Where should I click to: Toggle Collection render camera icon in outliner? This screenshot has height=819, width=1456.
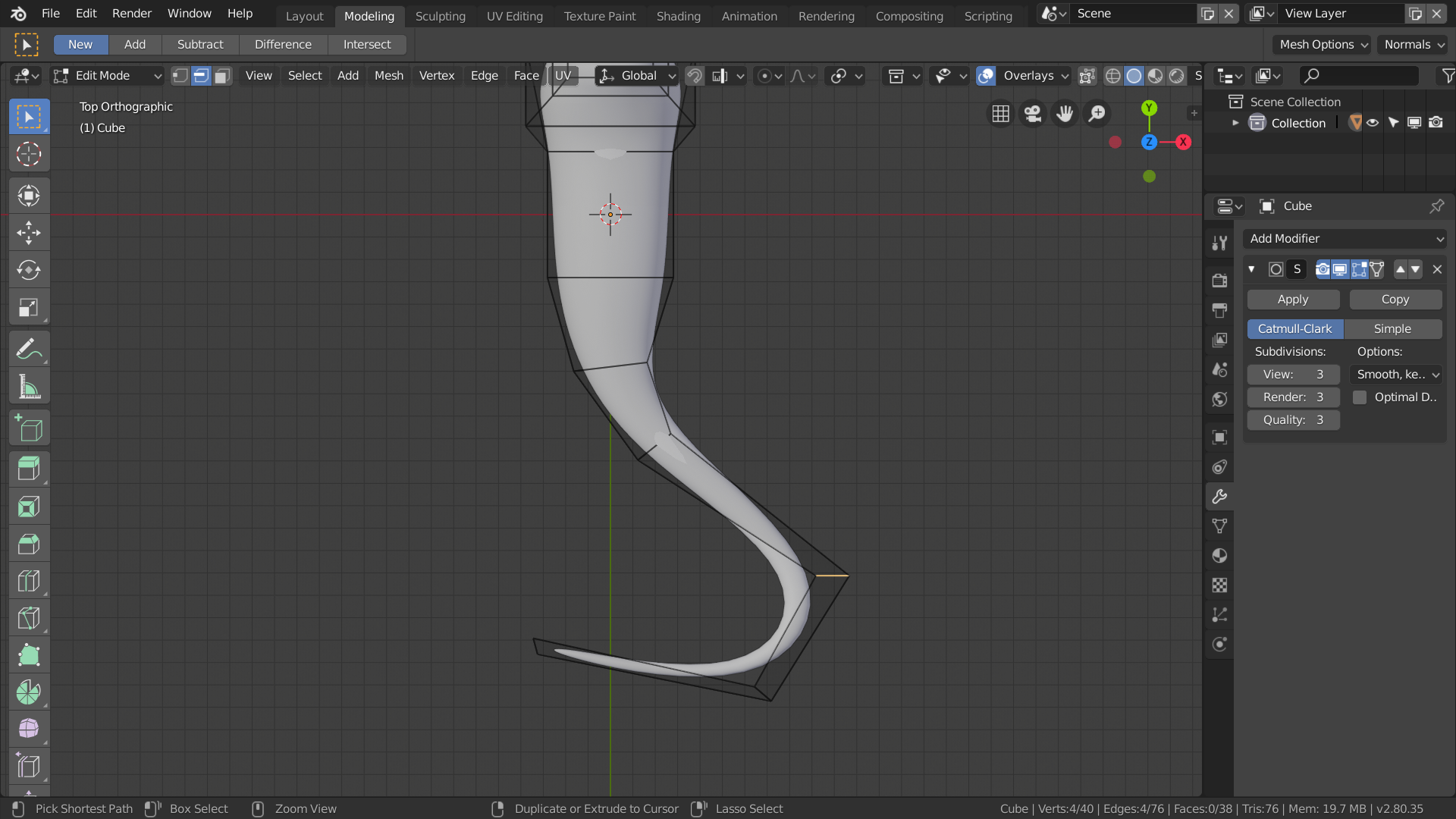click(x=1436, y=123)
